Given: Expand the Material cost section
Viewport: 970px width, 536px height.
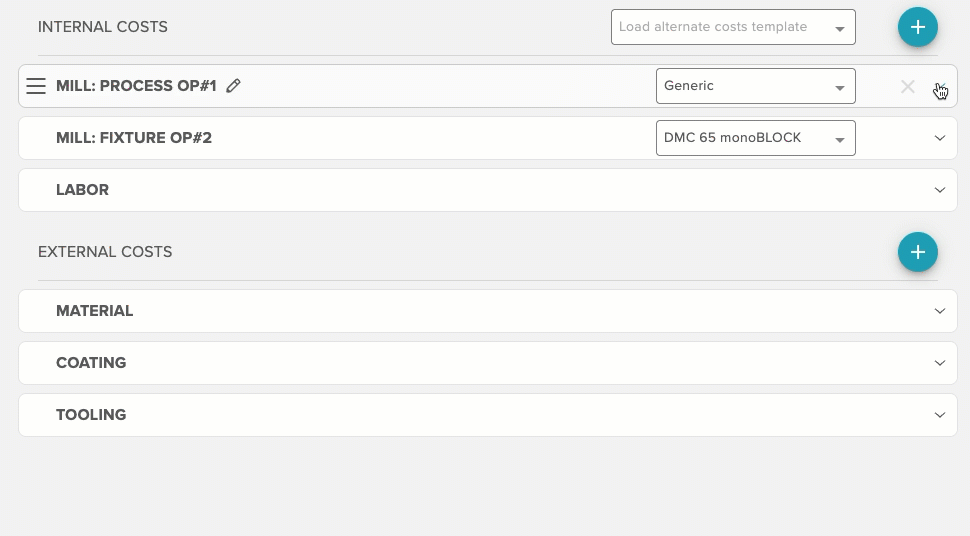Looking at the screenshot, I should (x=939, y=311).
